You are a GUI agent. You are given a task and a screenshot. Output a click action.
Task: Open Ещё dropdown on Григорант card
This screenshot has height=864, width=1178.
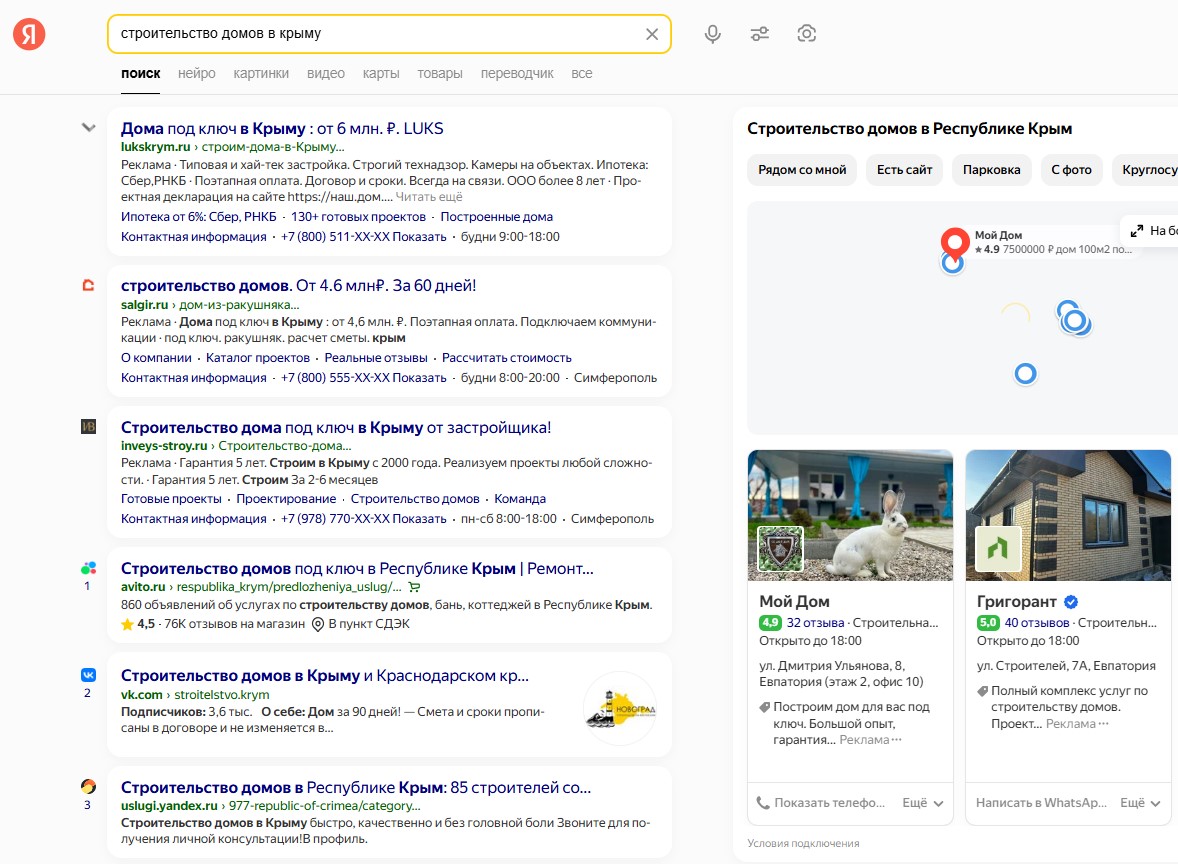[x=1140, y=803]
